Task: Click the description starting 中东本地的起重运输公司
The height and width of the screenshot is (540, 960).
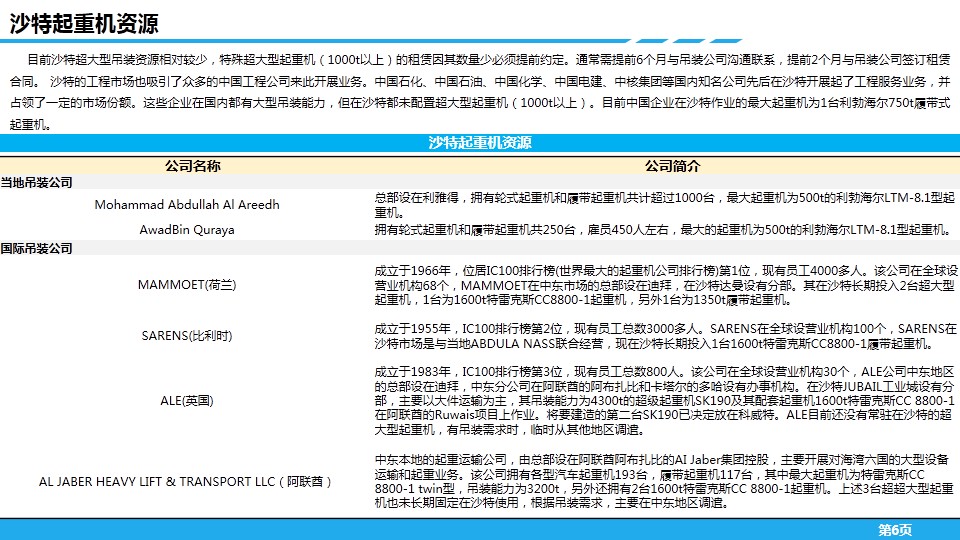Action: [x=664, y=481]
